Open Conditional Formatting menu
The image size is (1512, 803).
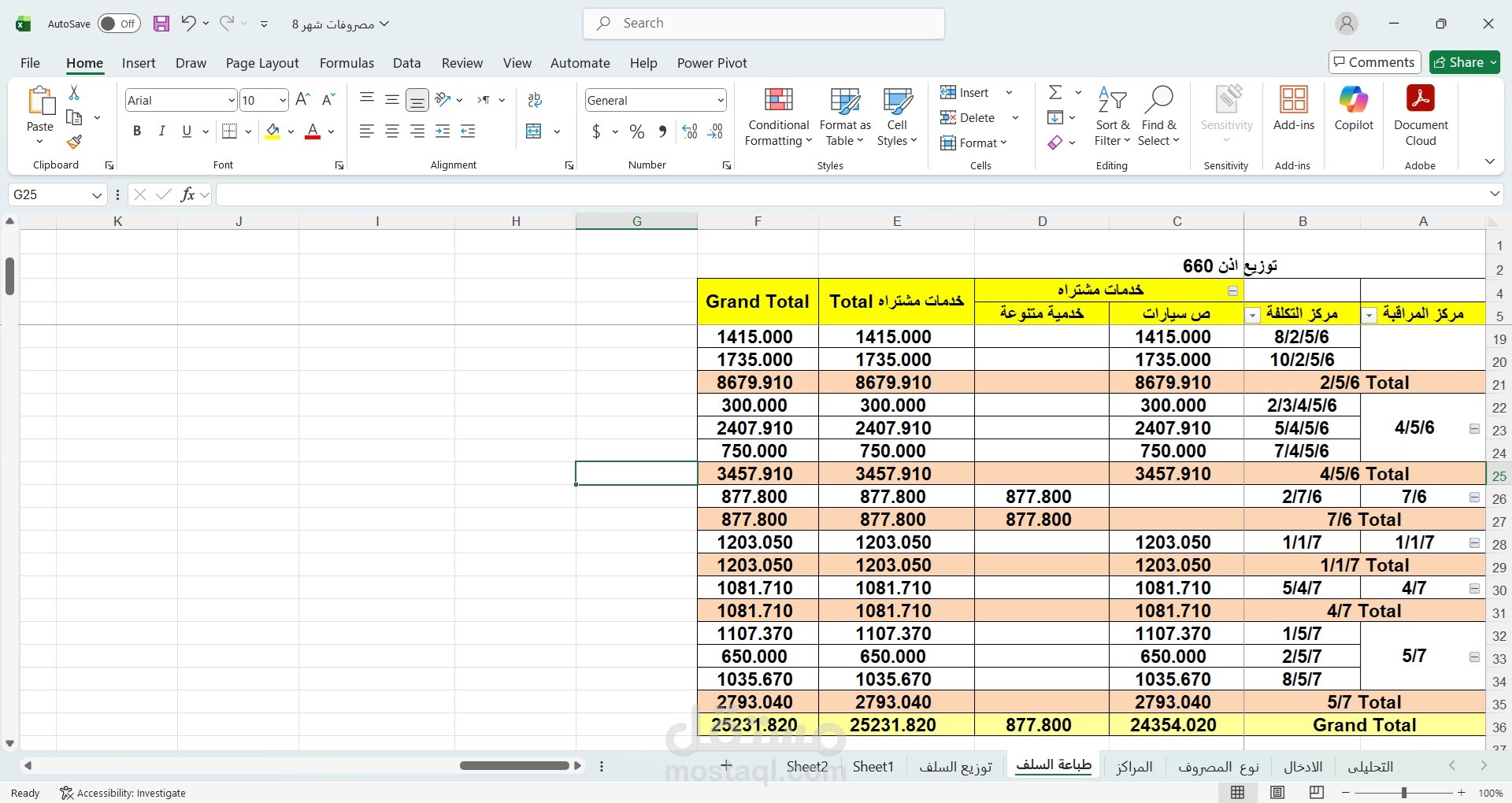click(x=778, y=116)
